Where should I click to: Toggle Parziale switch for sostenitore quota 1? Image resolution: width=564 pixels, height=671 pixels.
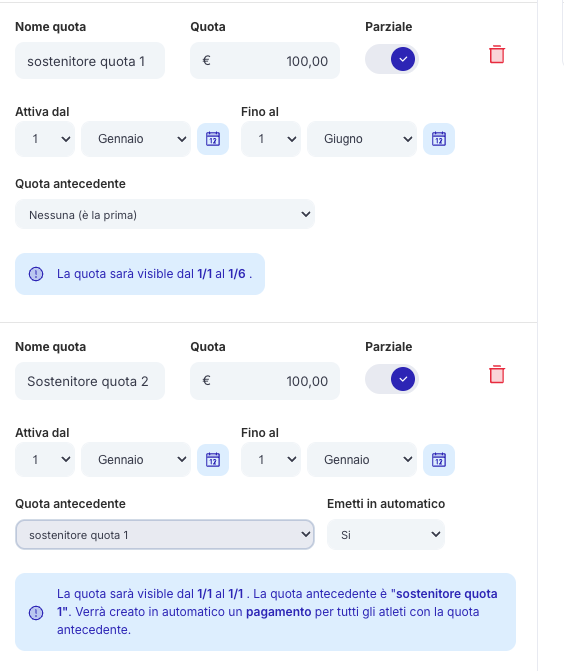click(x=392, y=59)
